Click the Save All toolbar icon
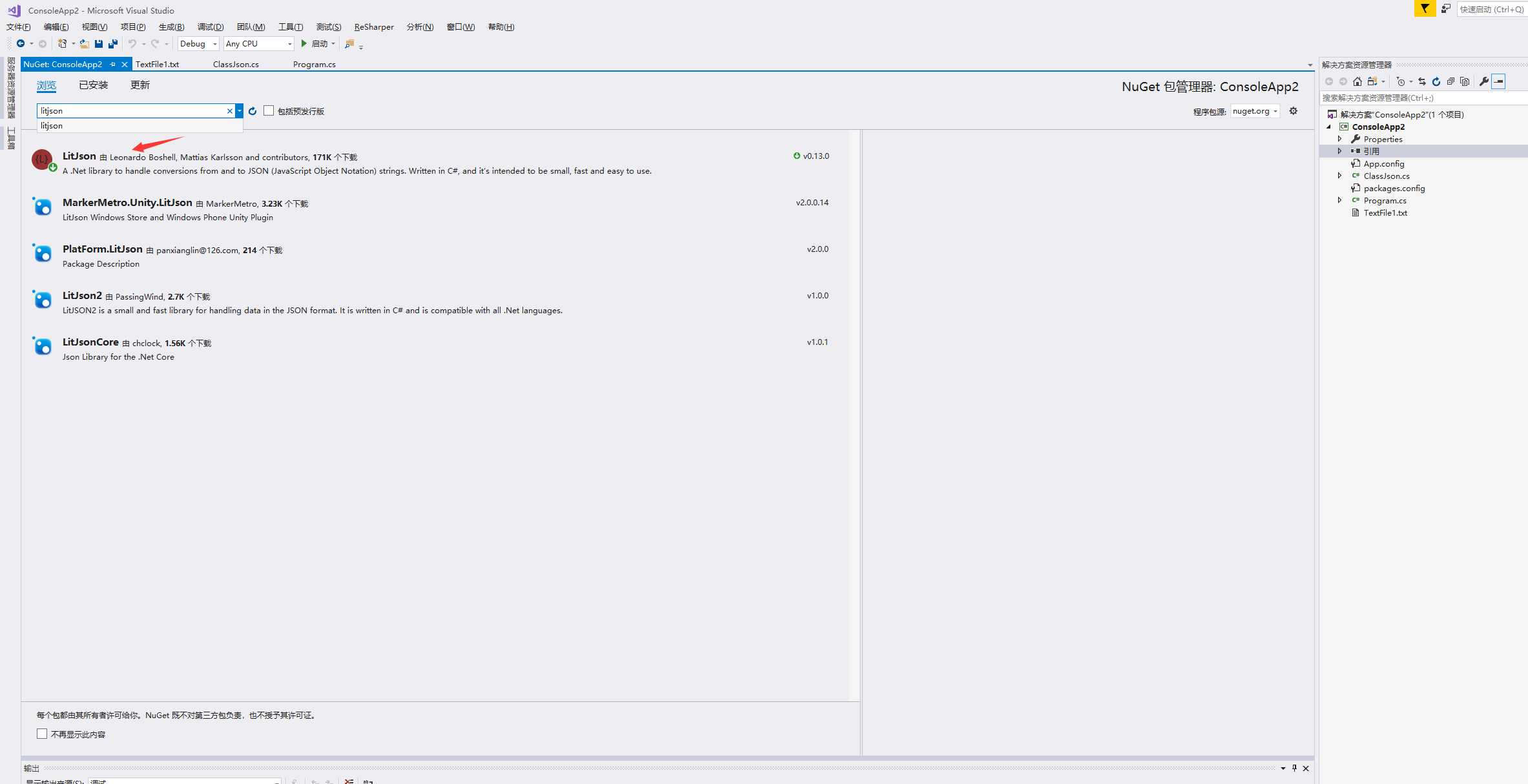This screenshot has height=784, width=1528. pos(113,44)
